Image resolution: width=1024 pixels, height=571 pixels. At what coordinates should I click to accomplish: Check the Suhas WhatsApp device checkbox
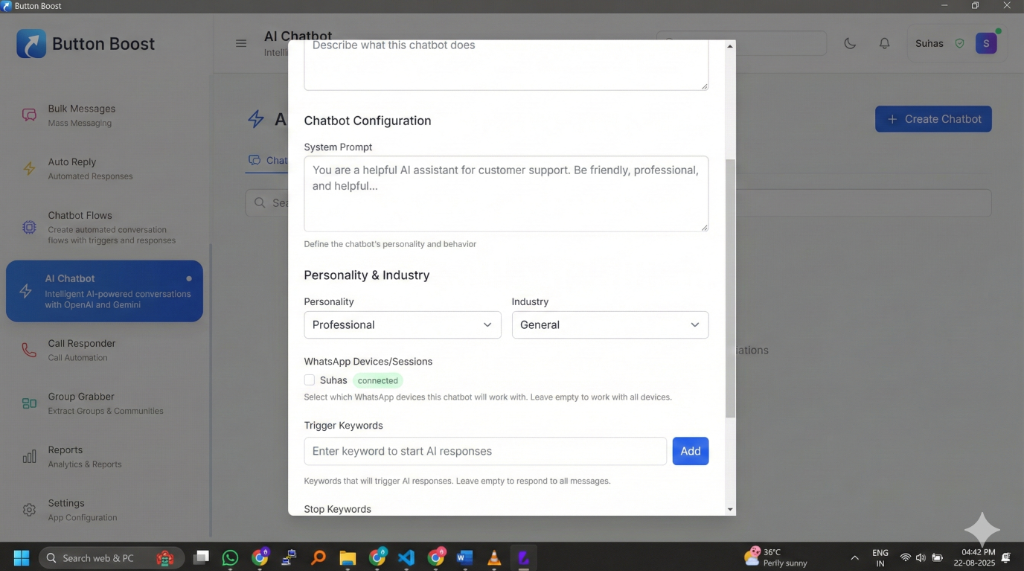pos(310,380)
